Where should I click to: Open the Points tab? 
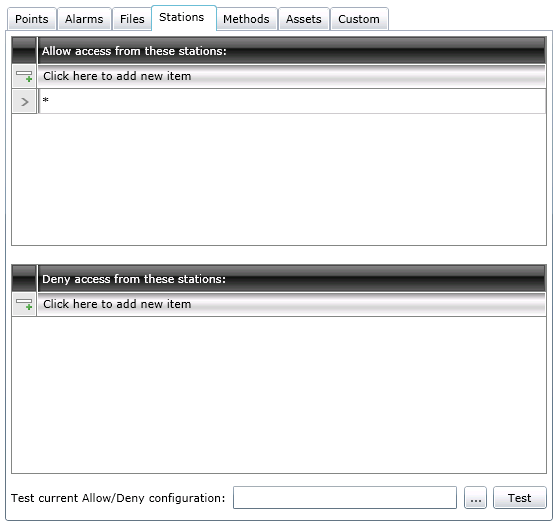click(x=32, y=19)
